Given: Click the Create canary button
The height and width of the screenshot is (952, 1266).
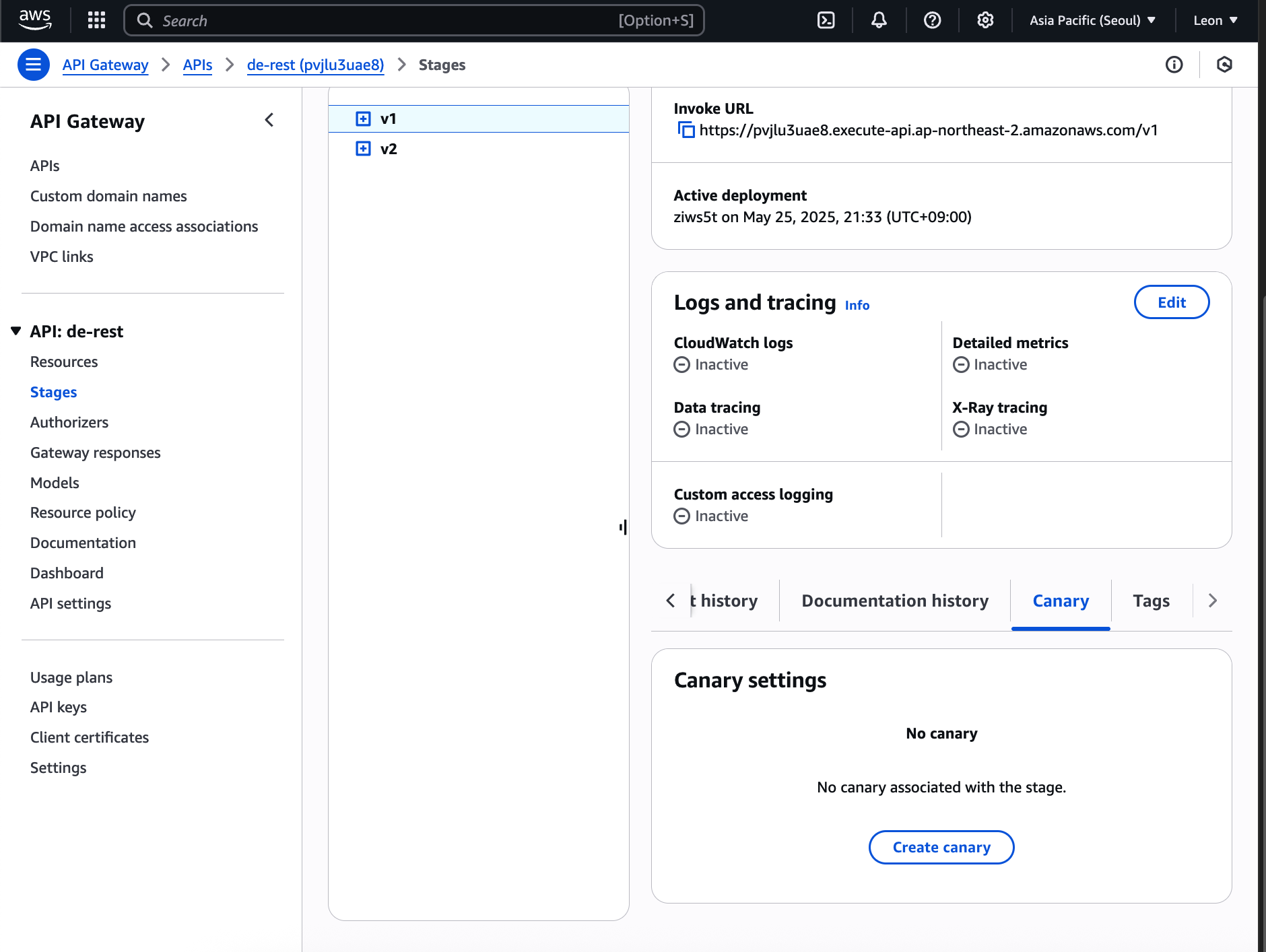Looking at the screenshot, I should [941, 847].
